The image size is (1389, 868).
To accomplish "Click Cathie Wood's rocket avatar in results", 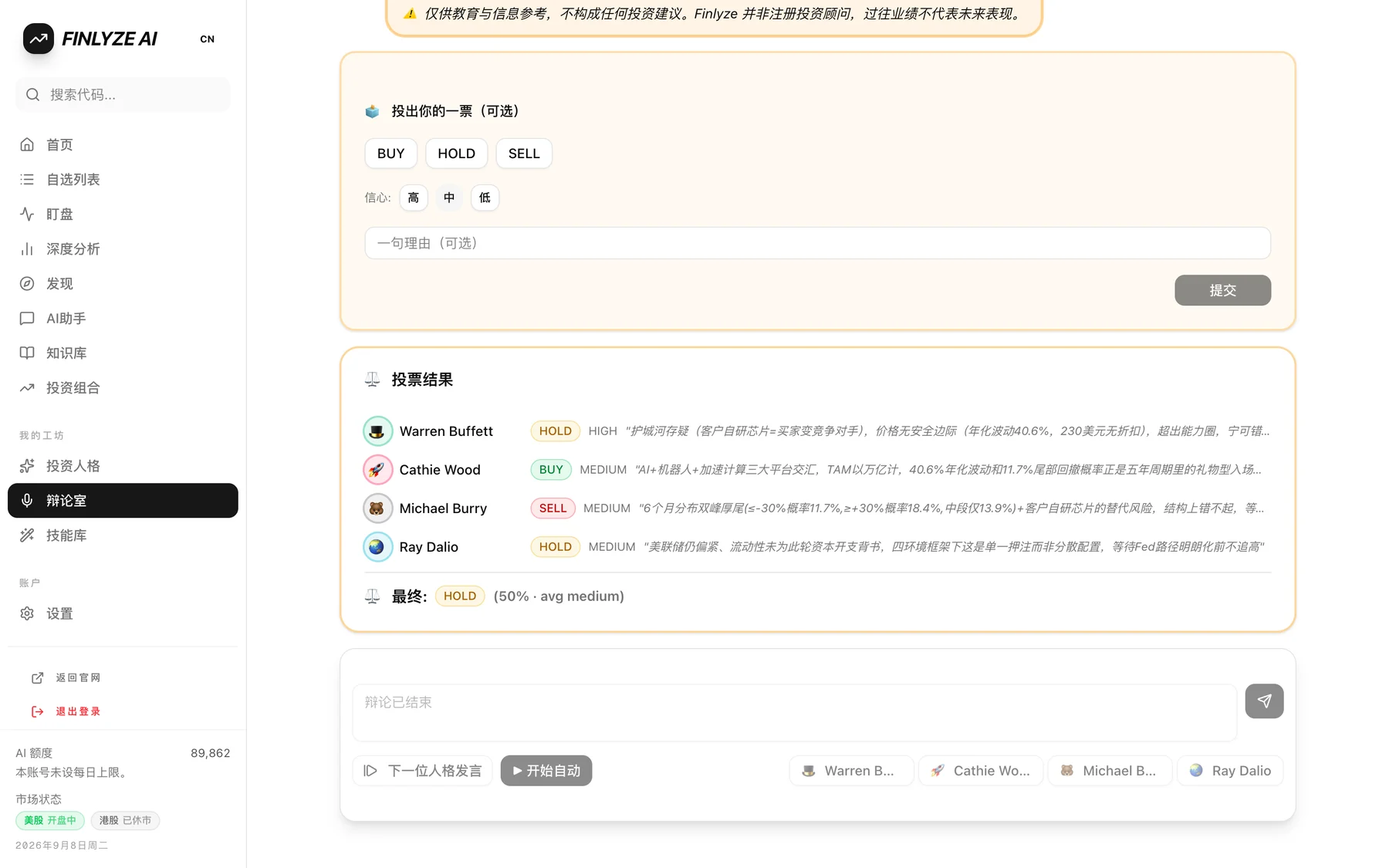I will (x=377, y=470).
